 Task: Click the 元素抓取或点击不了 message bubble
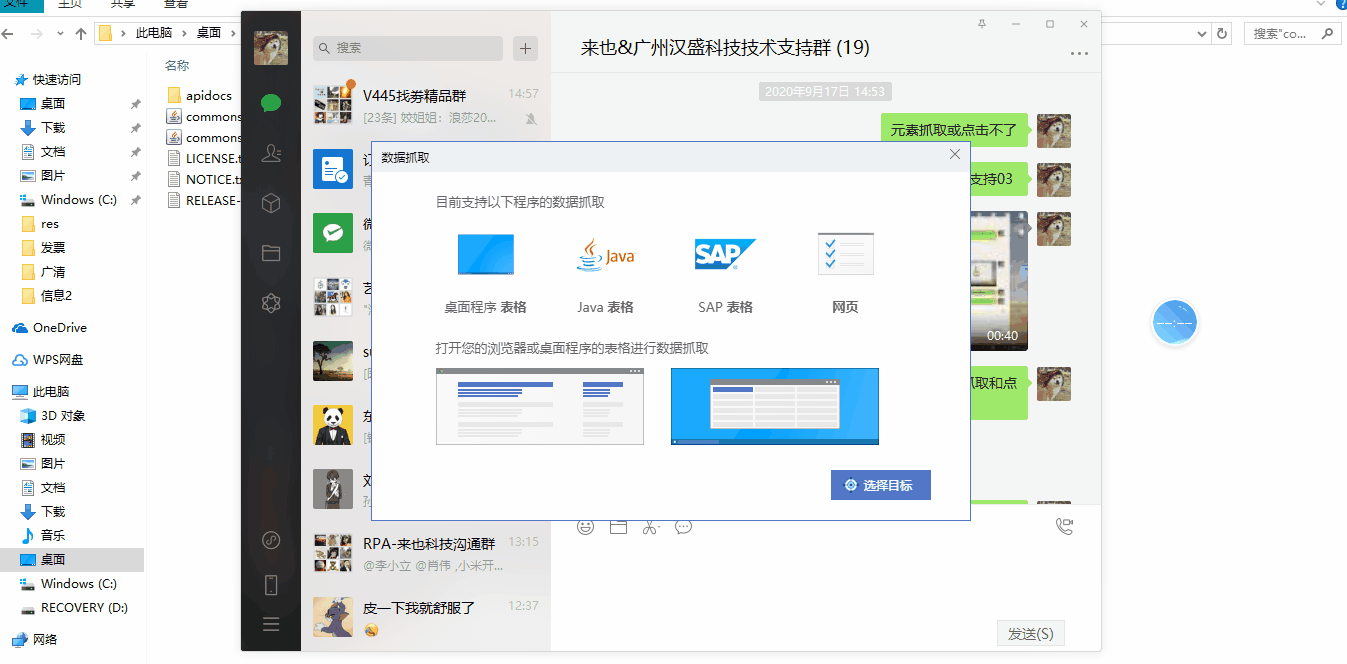(x=953, y=130)
